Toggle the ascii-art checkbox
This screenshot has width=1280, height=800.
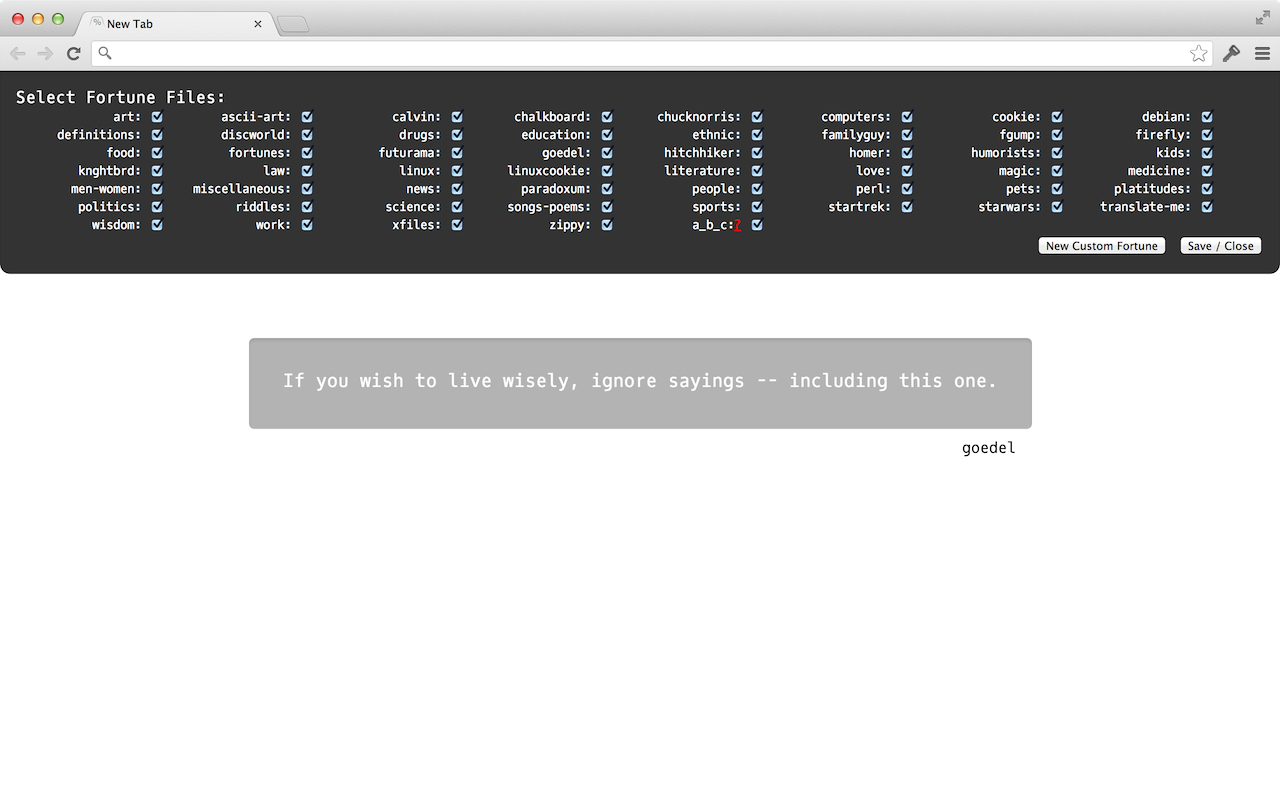(x=307, y=117)
